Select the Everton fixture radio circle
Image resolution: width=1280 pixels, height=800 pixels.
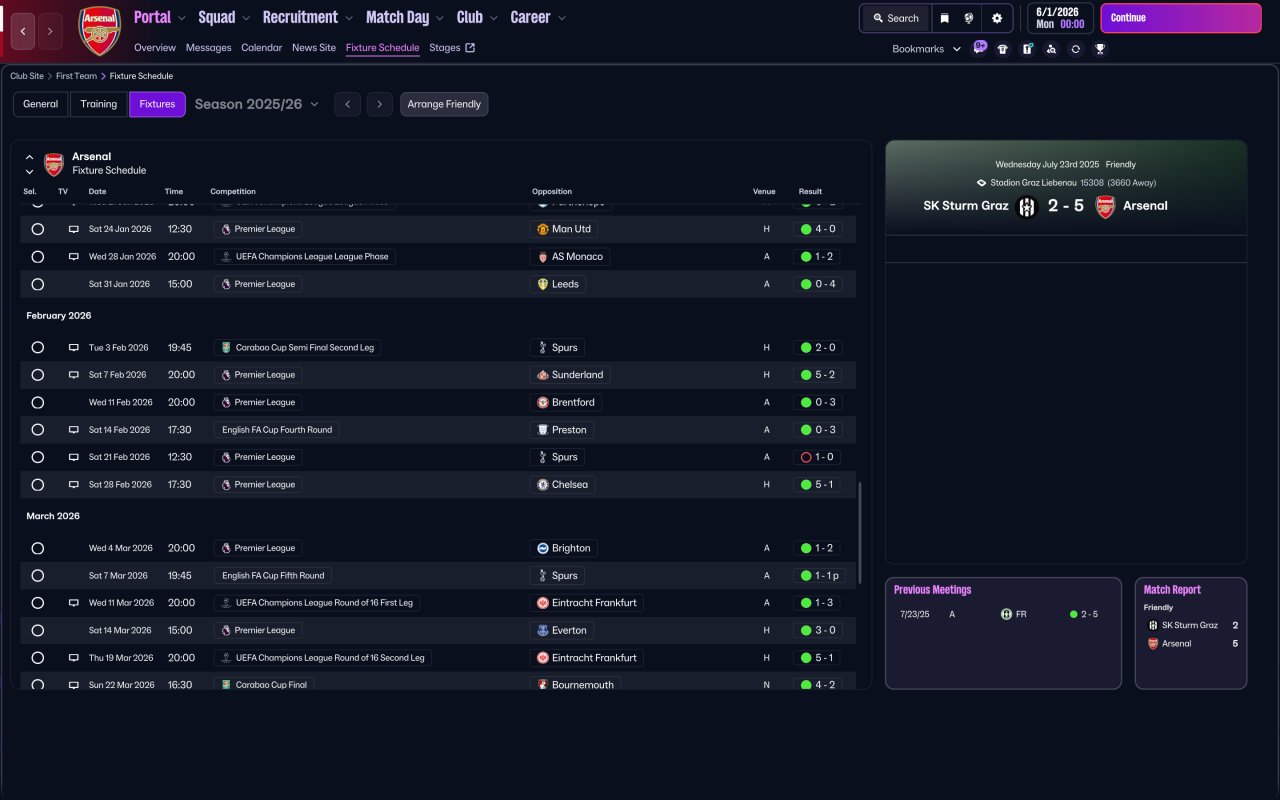click(x=37, y=630)
